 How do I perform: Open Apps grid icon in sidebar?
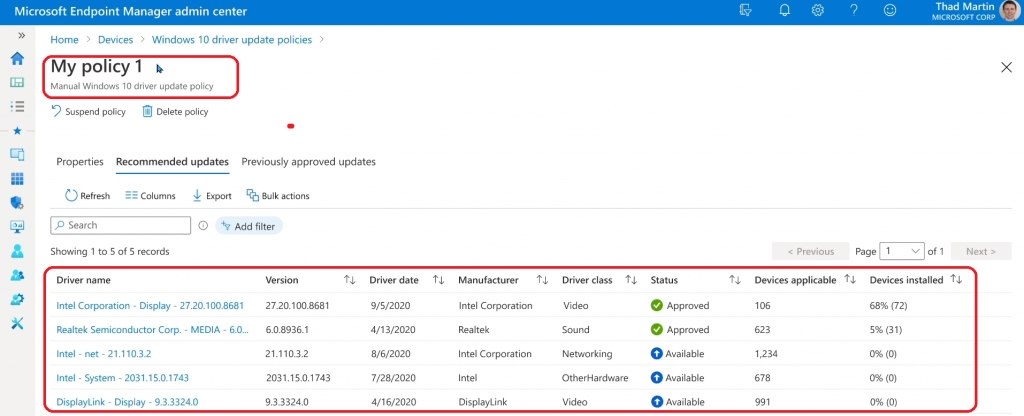coord(18,179)
